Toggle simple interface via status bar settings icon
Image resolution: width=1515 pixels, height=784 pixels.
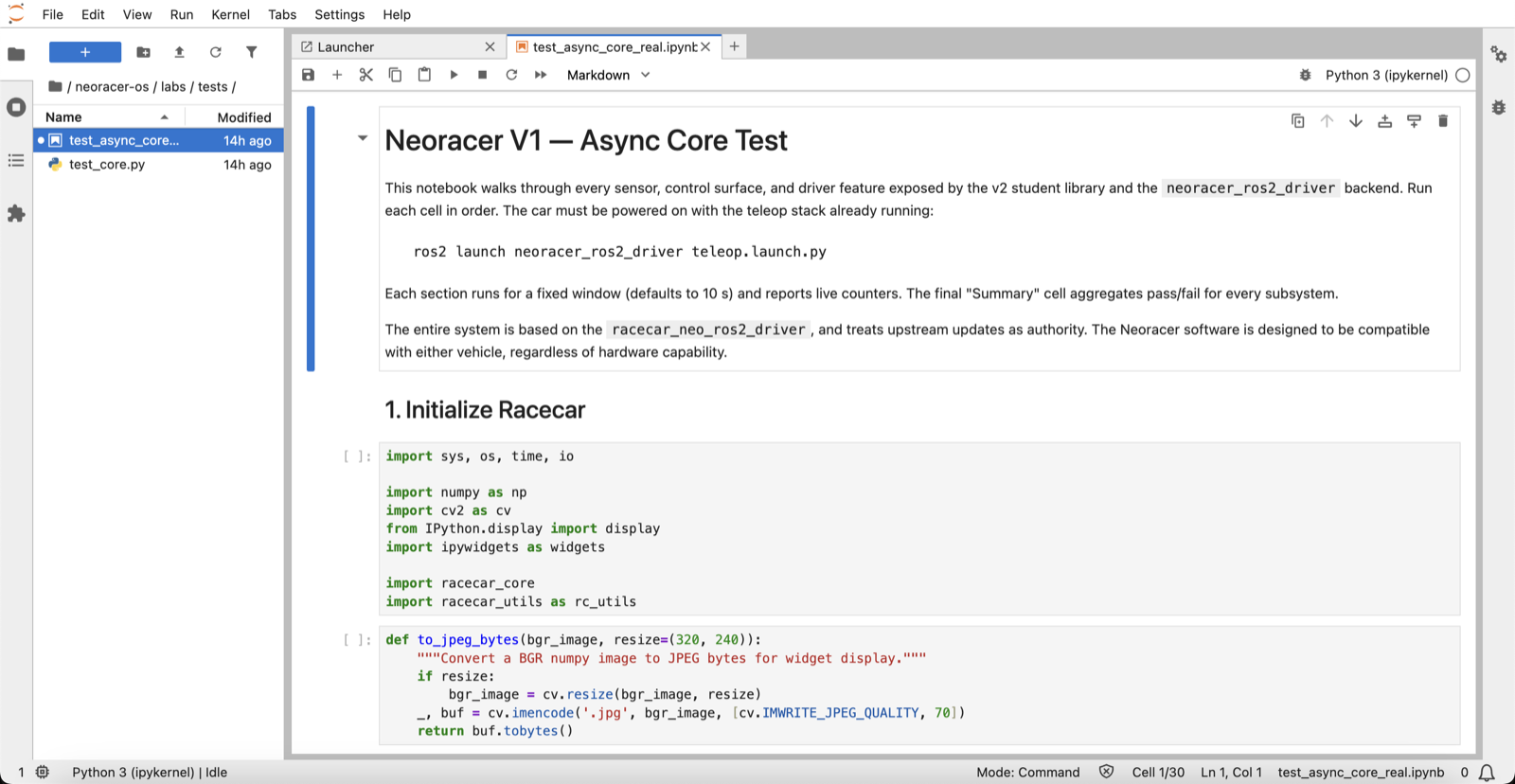[x=43, y=772]
